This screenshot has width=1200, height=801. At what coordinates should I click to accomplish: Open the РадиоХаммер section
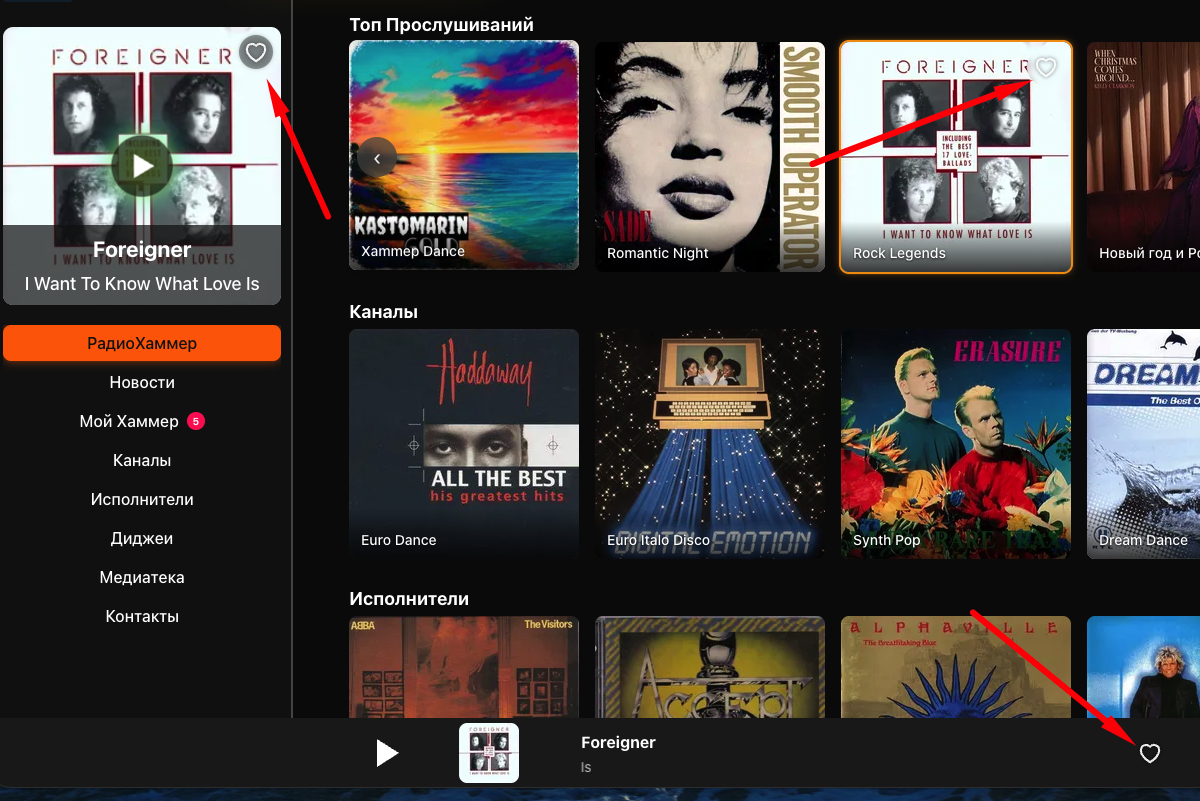click(142, 343)
